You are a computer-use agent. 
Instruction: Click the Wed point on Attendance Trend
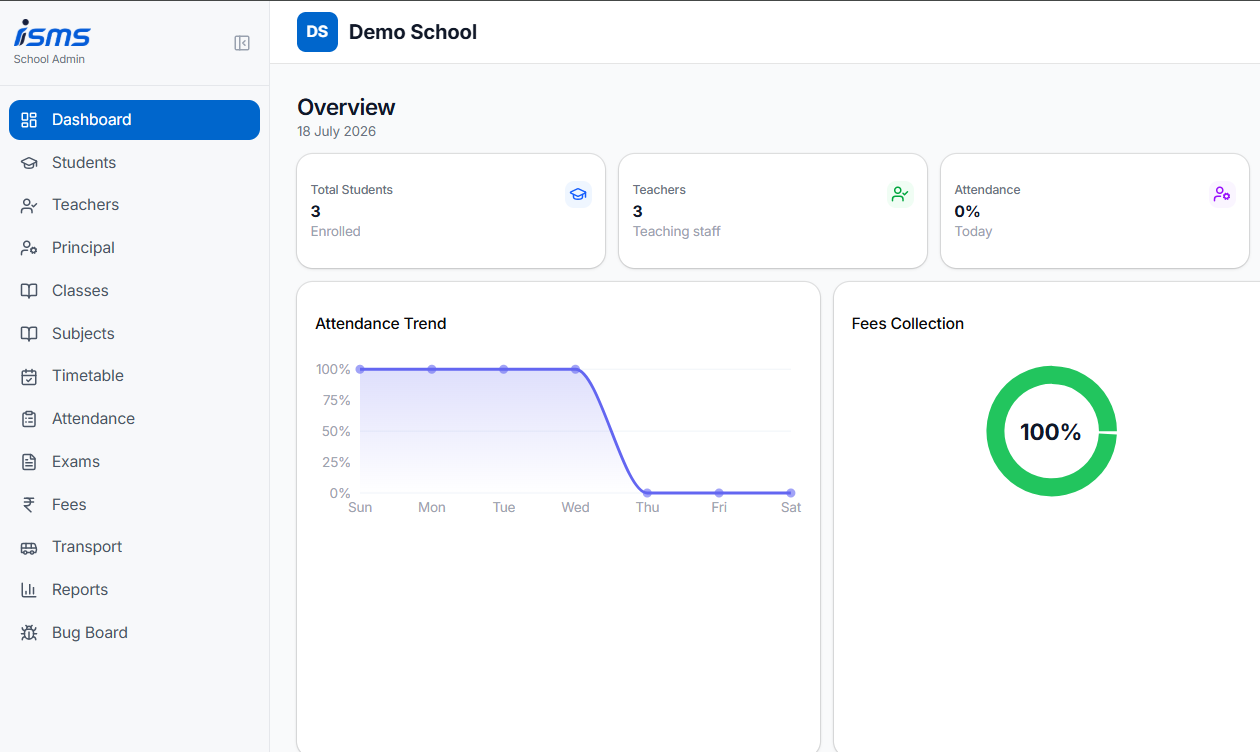click(x=575, y=369)
